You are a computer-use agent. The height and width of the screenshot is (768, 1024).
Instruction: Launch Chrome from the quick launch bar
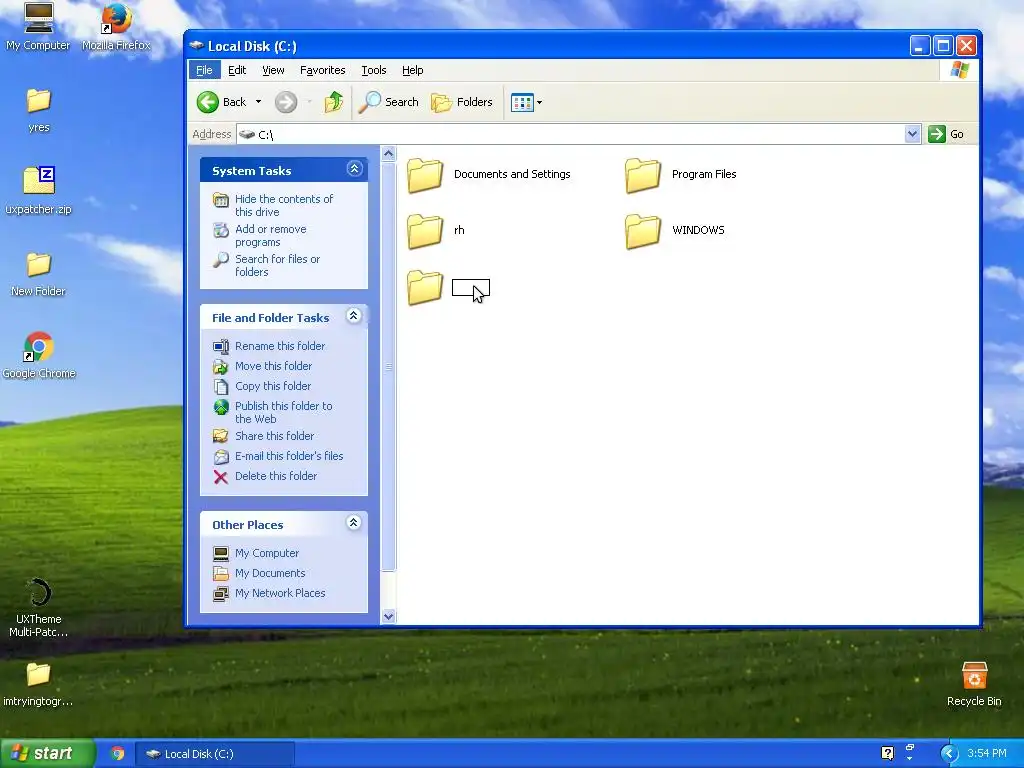point(118,754)
